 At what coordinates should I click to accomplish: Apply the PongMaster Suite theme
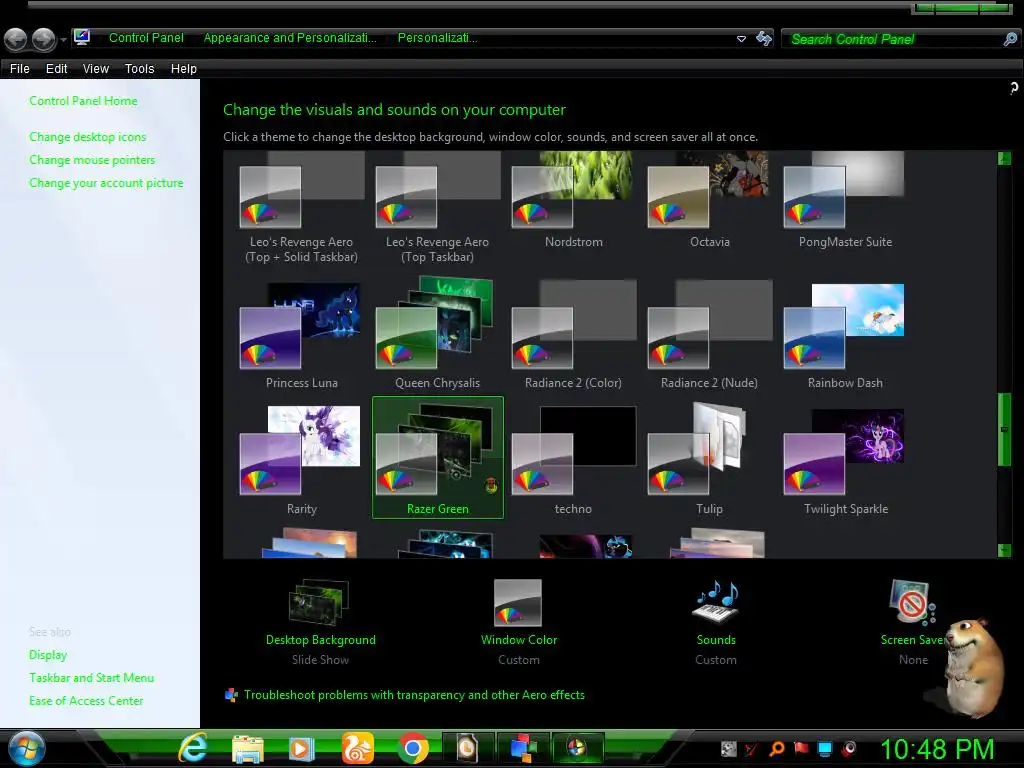click(x=844, y=202)
